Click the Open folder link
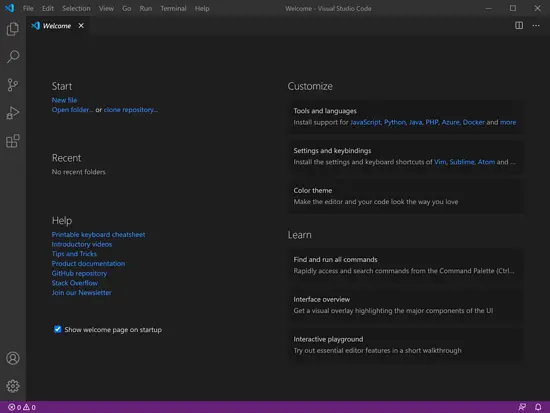The height and width of the screenshot is (413, 550). point(72,110)
